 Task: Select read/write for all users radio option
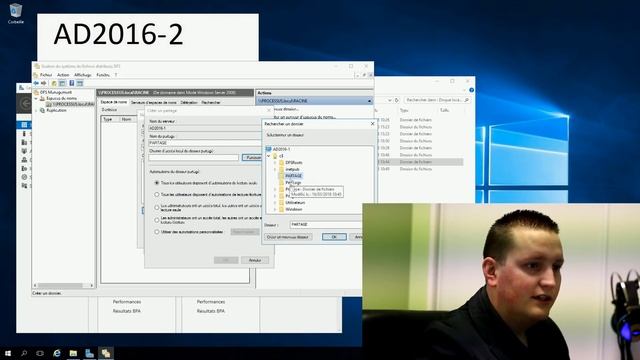tap(157, 195)
